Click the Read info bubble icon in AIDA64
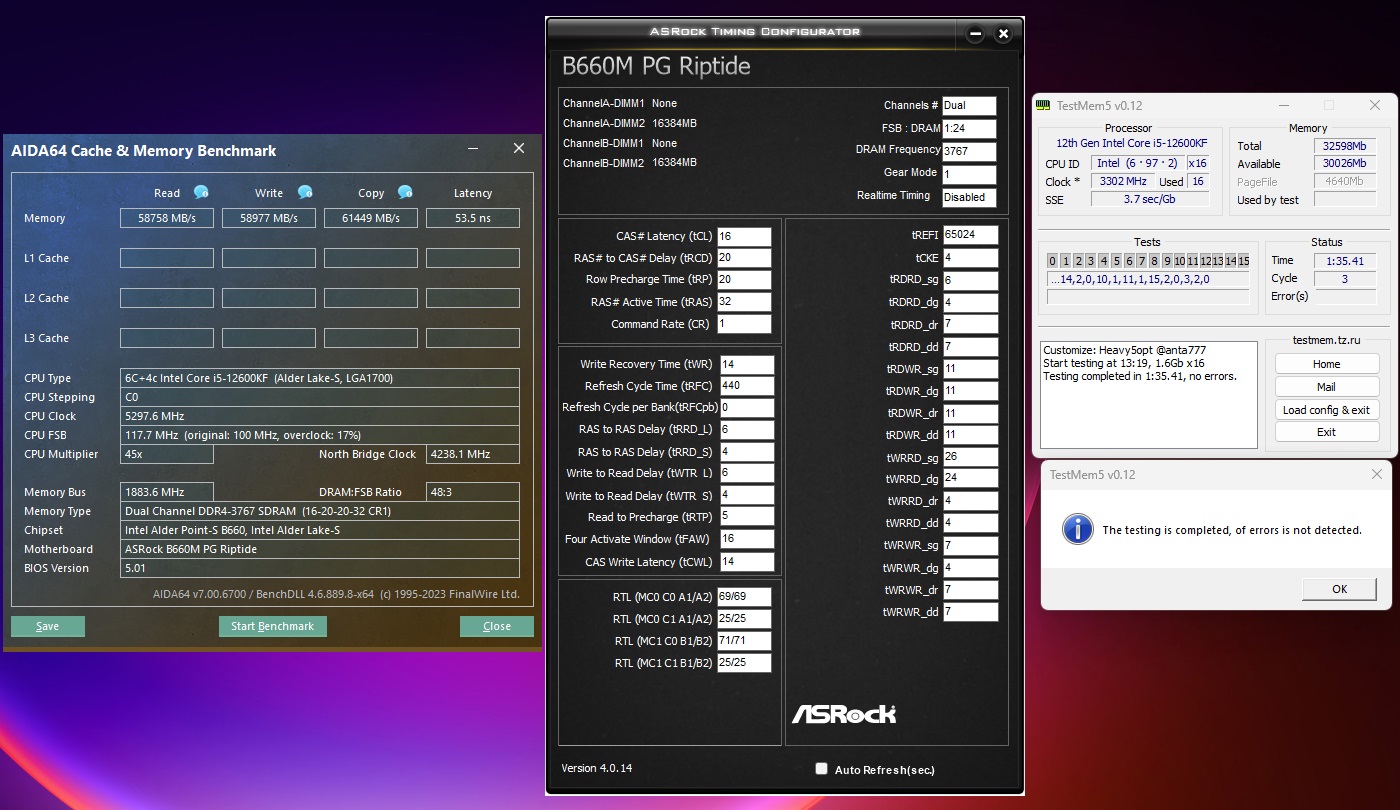 coord(201,192)
